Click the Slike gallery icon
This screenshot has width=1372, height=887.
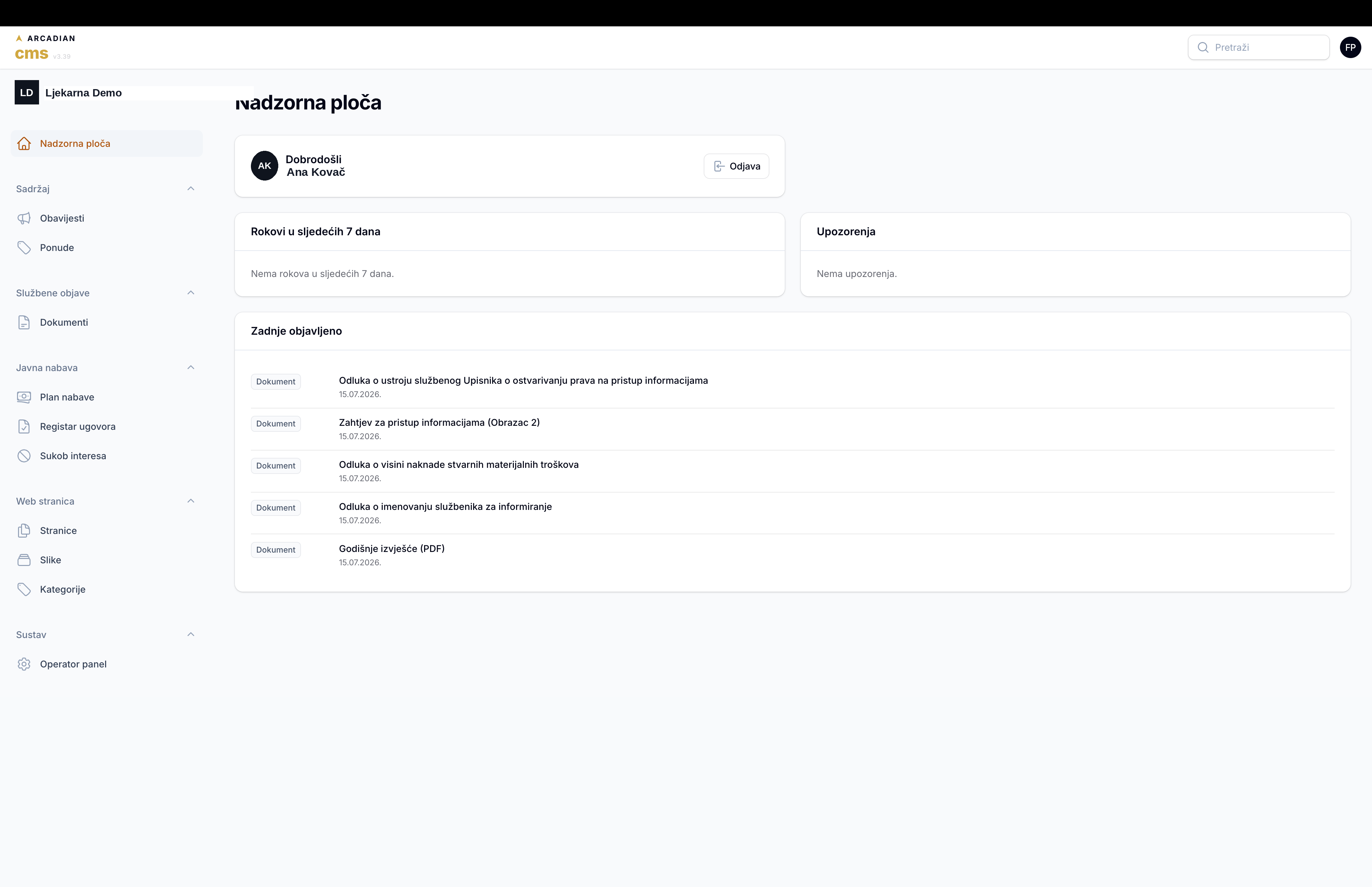(x=24, y=560)
